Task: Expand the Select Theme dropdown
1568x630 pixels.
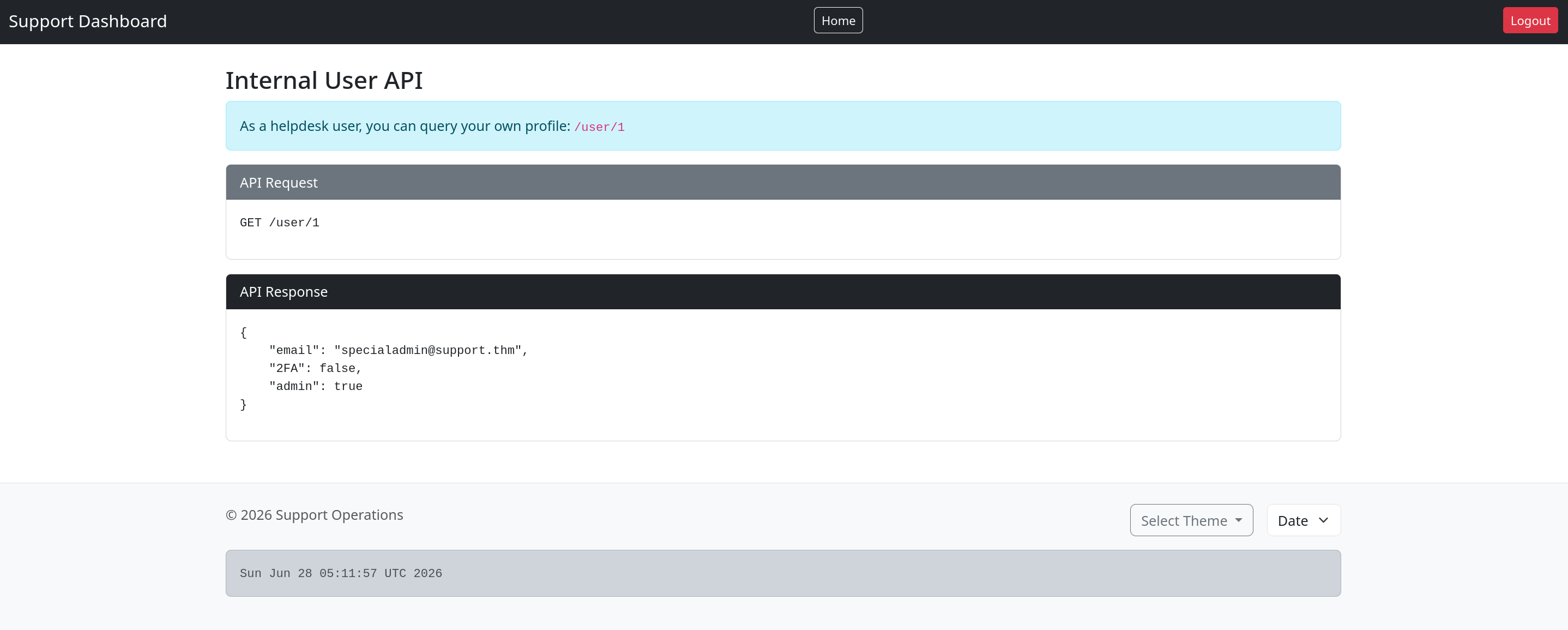Action: (x=1191, y=520)
